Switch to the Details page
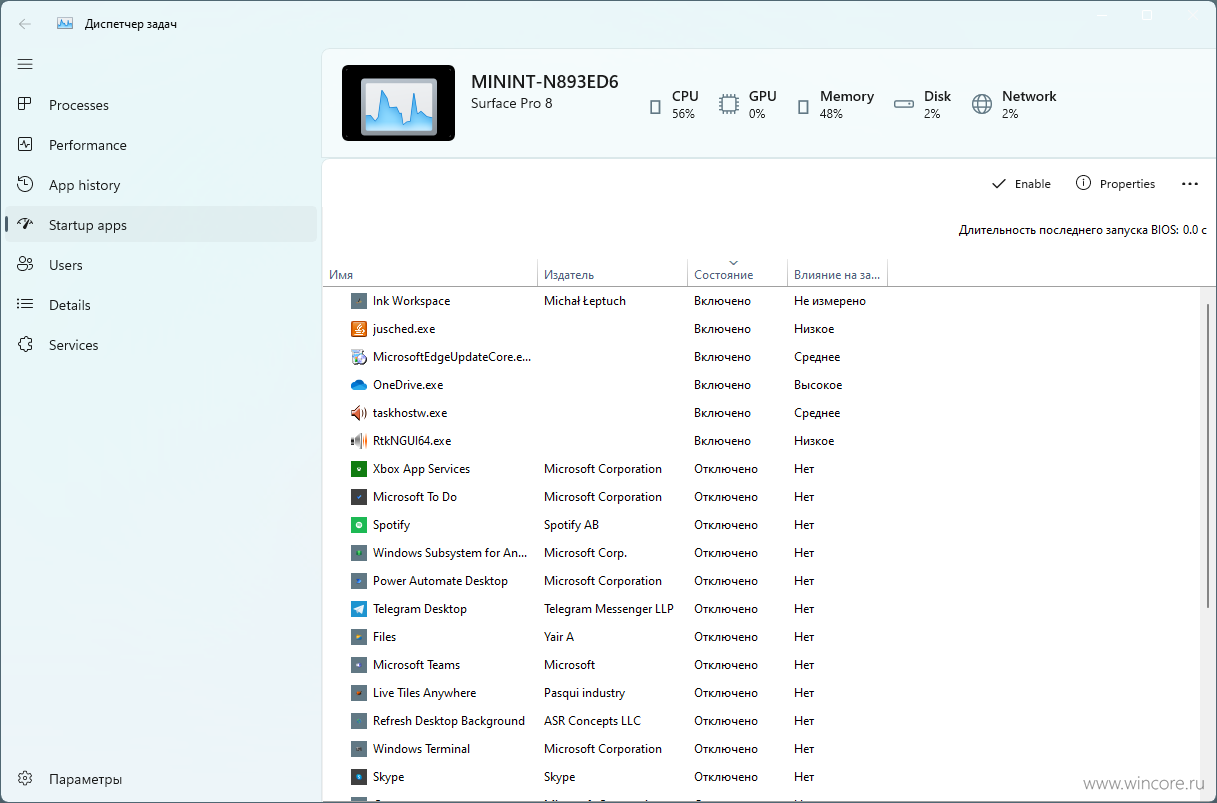The height and width of the screenshot is (803, 1217). coord(161,305)
